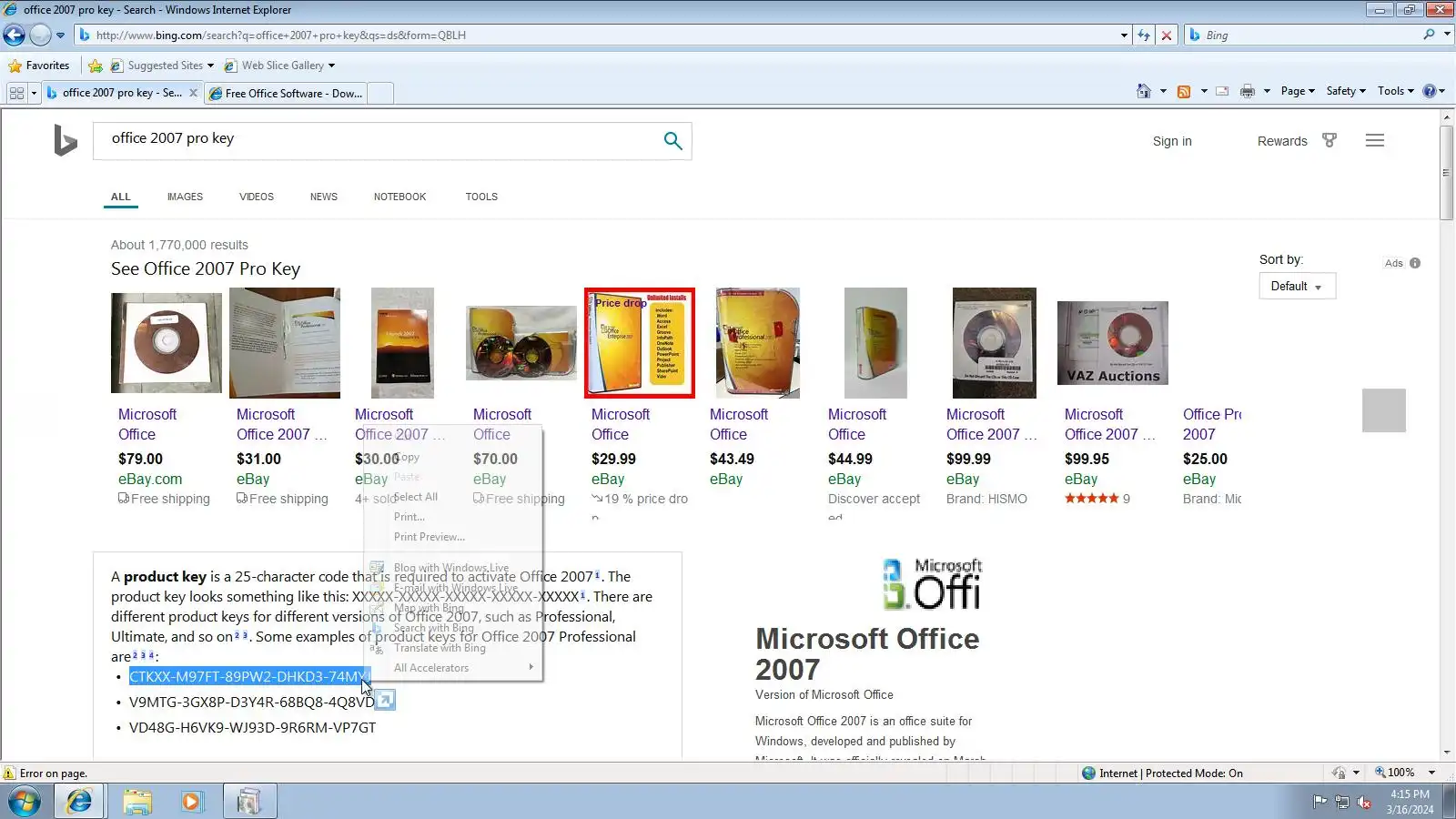Viewport: 1456px width, 819px height.
Task: Select the NOTEBOOK search tab
Action: tap(399, 197)
